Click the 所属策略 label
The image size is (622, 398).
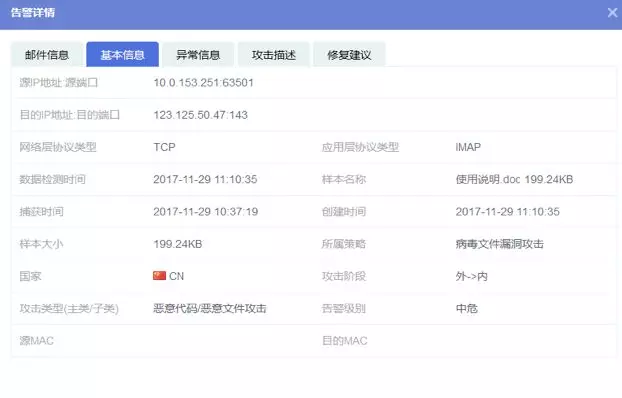point(344,244)
